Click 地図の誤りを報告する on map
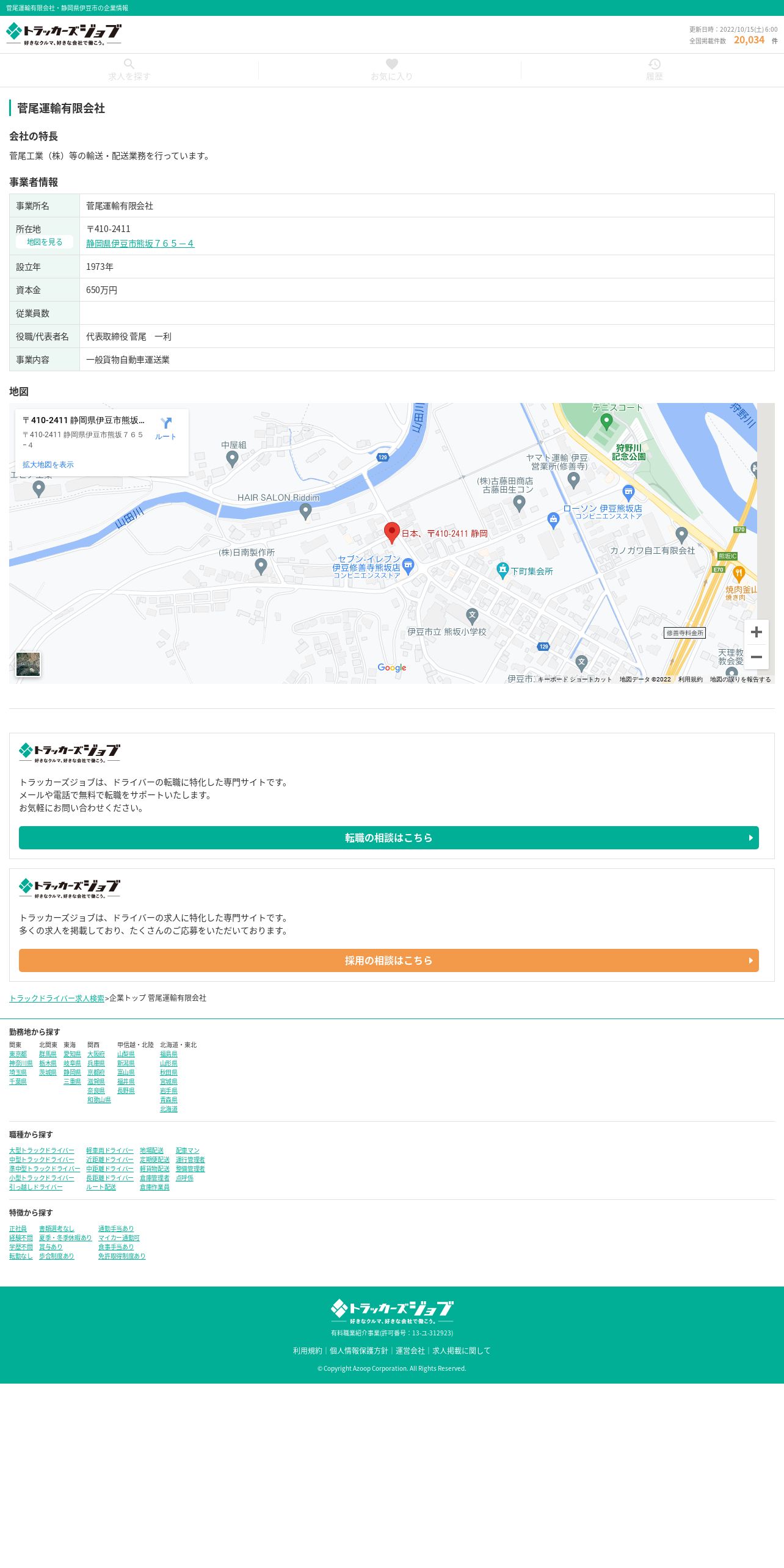The height and width of the screenshot is (1568, 784). 740,680
